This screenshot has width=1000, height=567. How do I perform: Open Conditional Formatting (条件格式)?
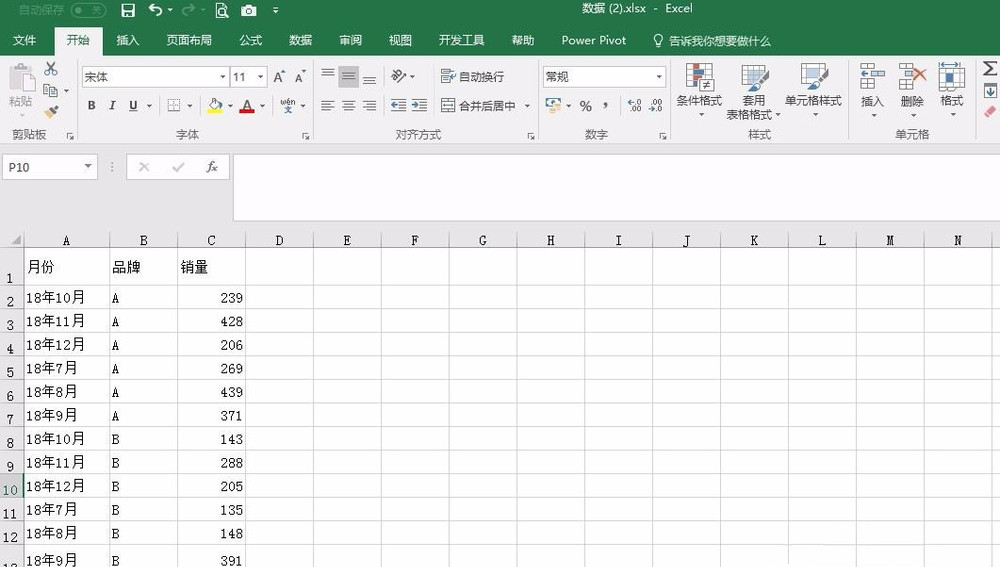pyautogui.click(x=699, y=89)
